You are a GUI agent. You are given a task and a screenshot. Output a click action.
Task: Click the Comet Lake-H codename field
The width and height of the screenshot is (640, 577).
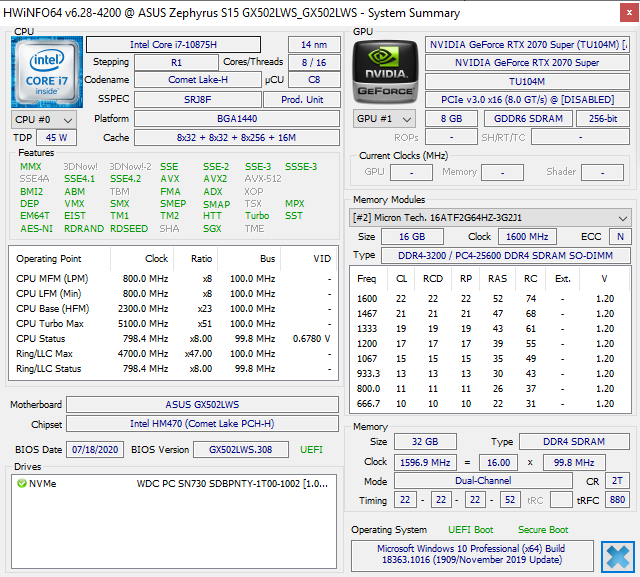coord(198,80)
